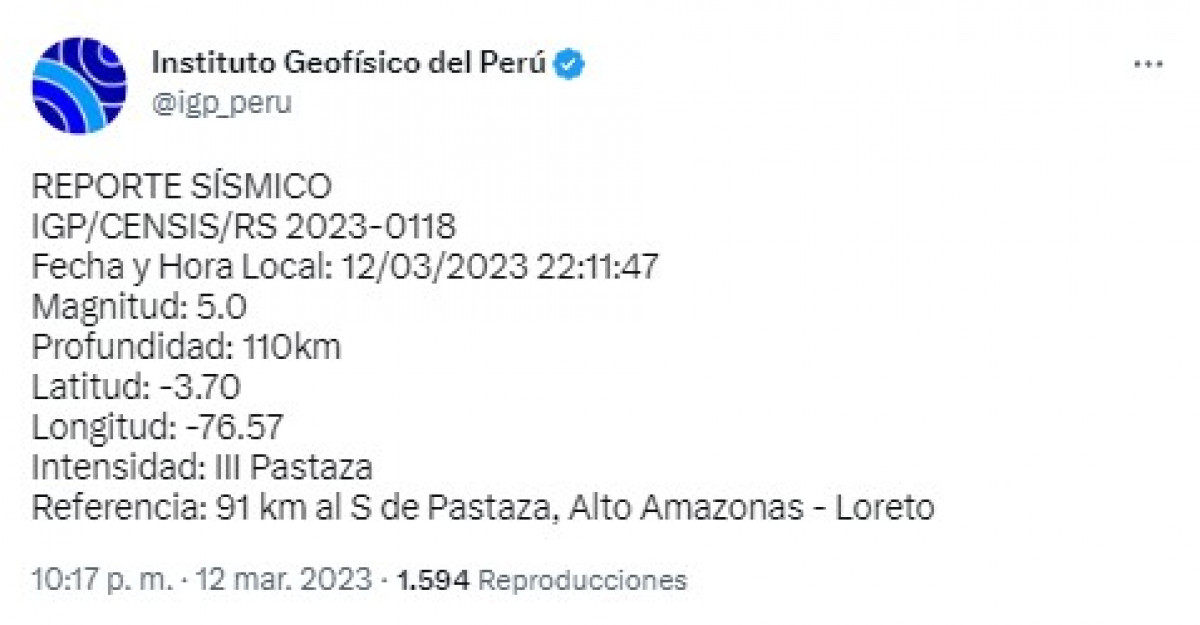
Task: Open the Instituto Geofísico del Perú profile avatar
Action: 79,85
